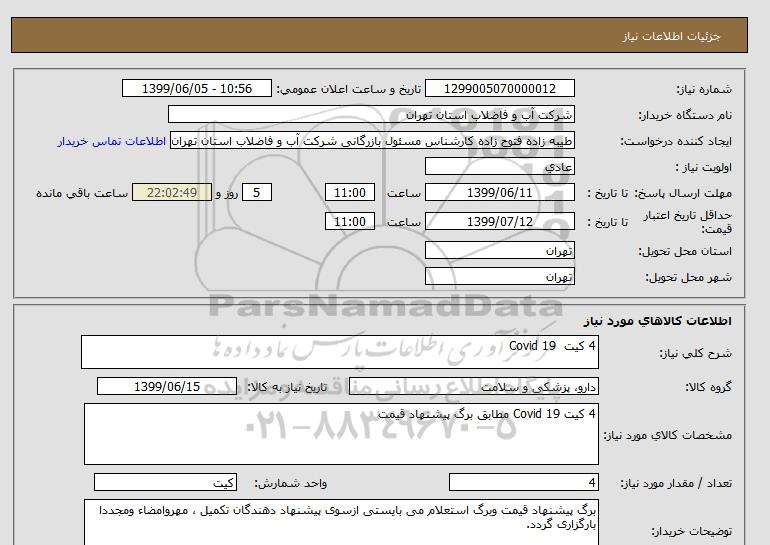The height and width of the screenshot is (545, 770).
Task: Click the need date field 1399/06/15
Action: (167, 386)
